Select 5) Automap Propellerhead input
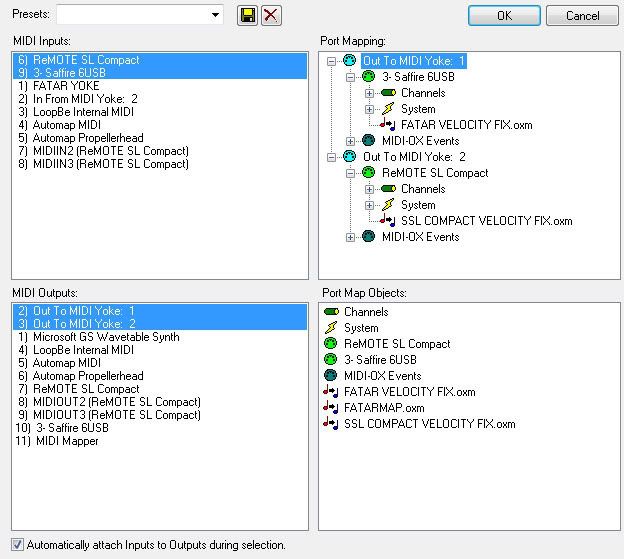This screenshot has height=559, width=624. [160, 138]
